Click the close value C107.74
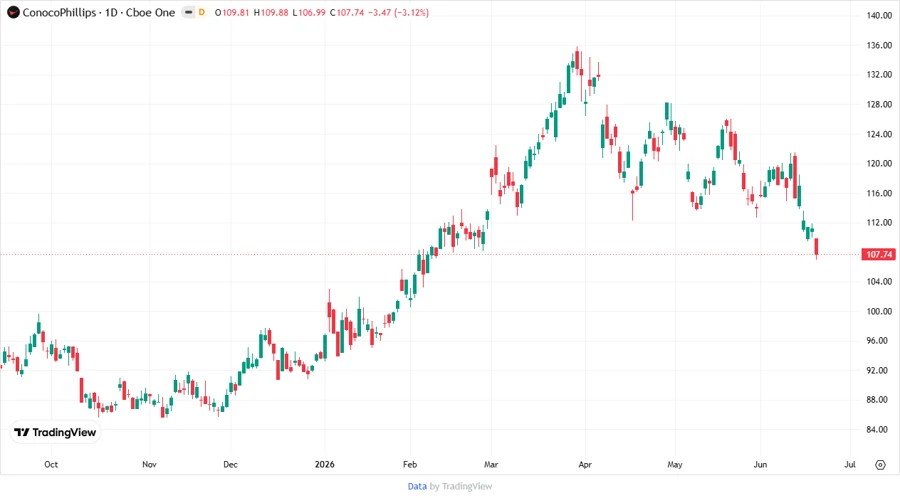The image size is (900, 498). [x=347, y=13]
